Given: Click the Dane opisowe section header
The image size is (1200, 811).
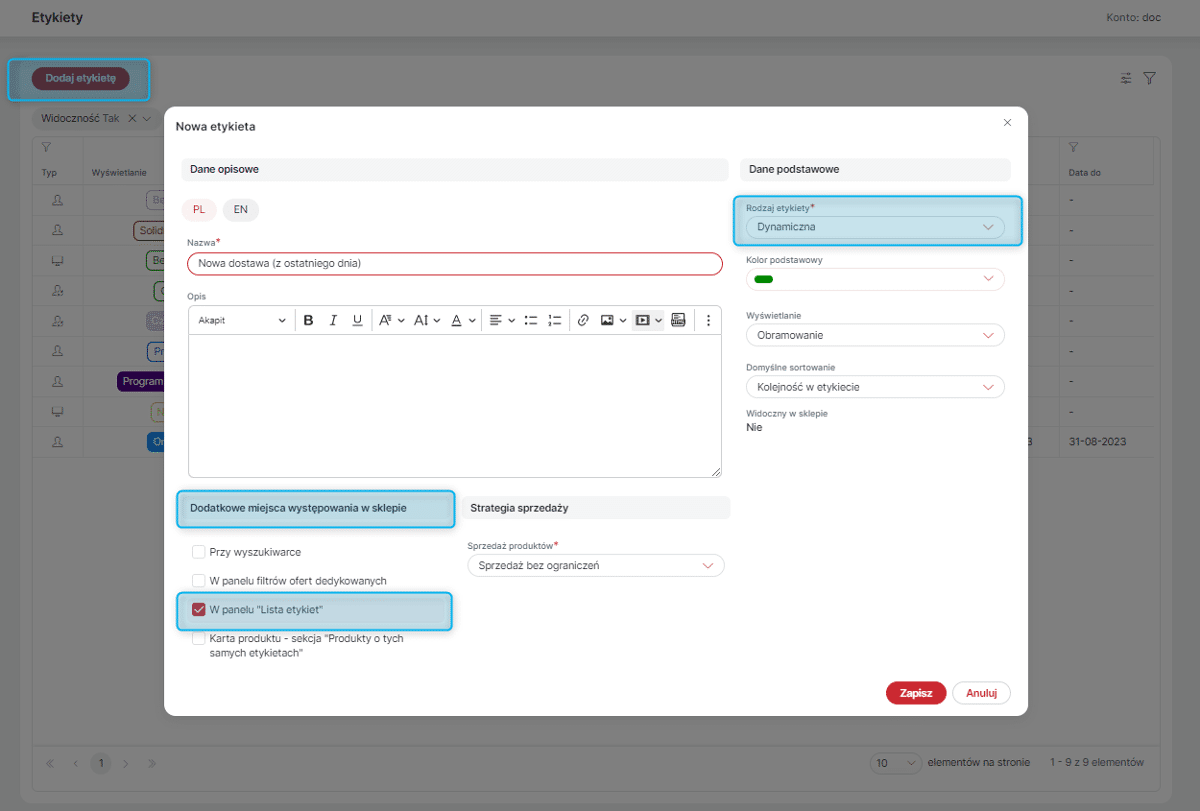Looking at the screenshot, I should point(455,169).
